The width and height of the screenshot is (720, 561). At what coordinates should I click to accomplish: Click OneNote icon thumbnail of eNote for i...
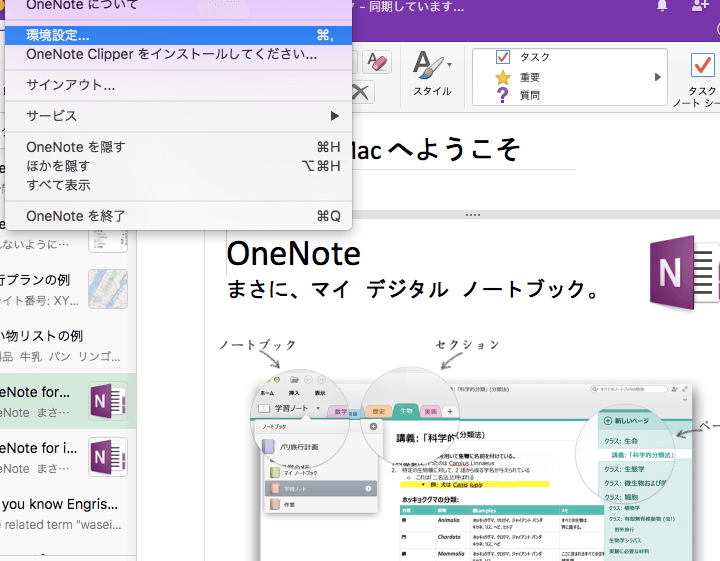coord(108,457)
